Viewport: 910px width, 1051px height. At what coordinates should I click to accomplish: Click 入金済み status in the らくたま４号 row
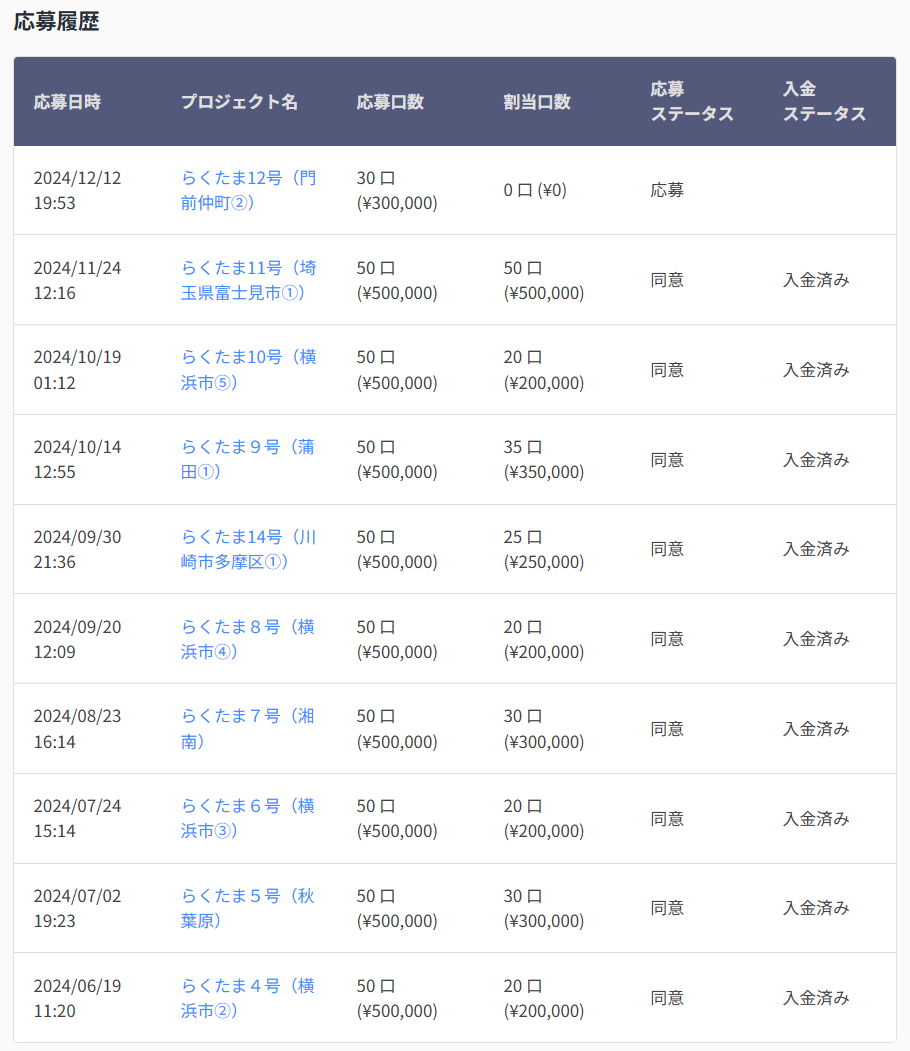[x=816, y=998]
